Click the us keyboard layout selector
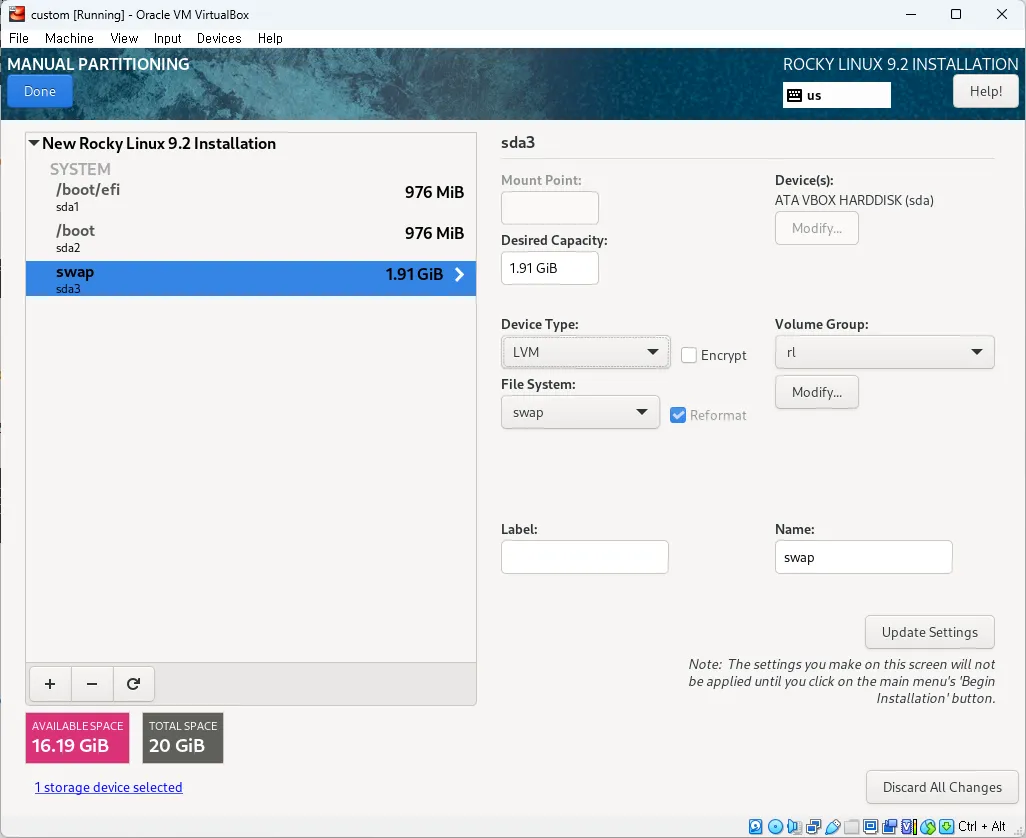This screenshot has width=1026, height=838. click(836, 95)
